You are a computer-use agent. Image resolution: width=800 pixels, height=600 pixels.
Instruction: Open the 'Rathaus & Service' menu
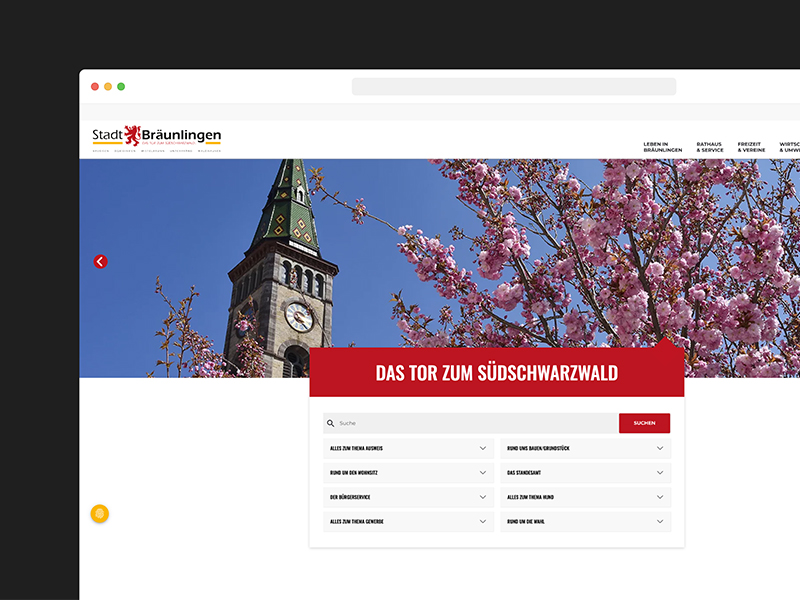tap(709, 147)
